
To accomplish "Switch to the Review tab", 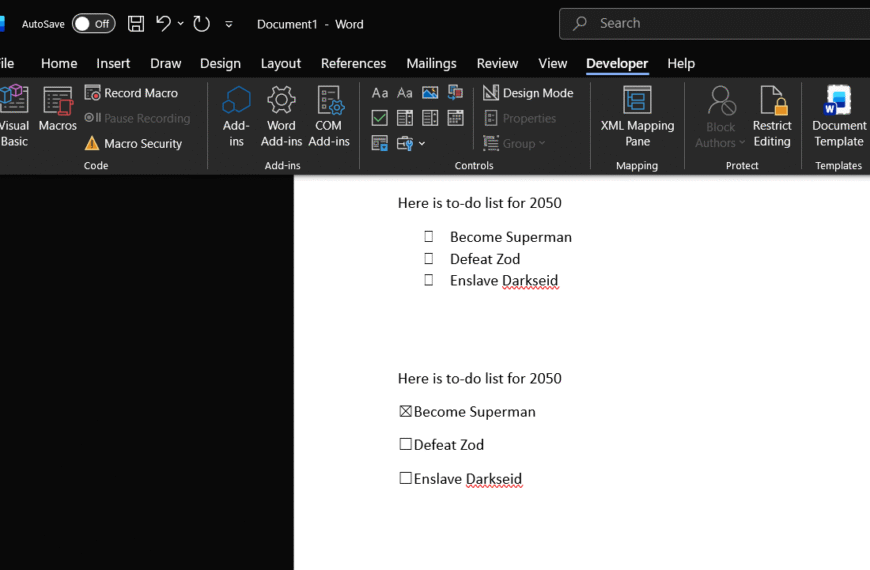I will pos(497,63).
